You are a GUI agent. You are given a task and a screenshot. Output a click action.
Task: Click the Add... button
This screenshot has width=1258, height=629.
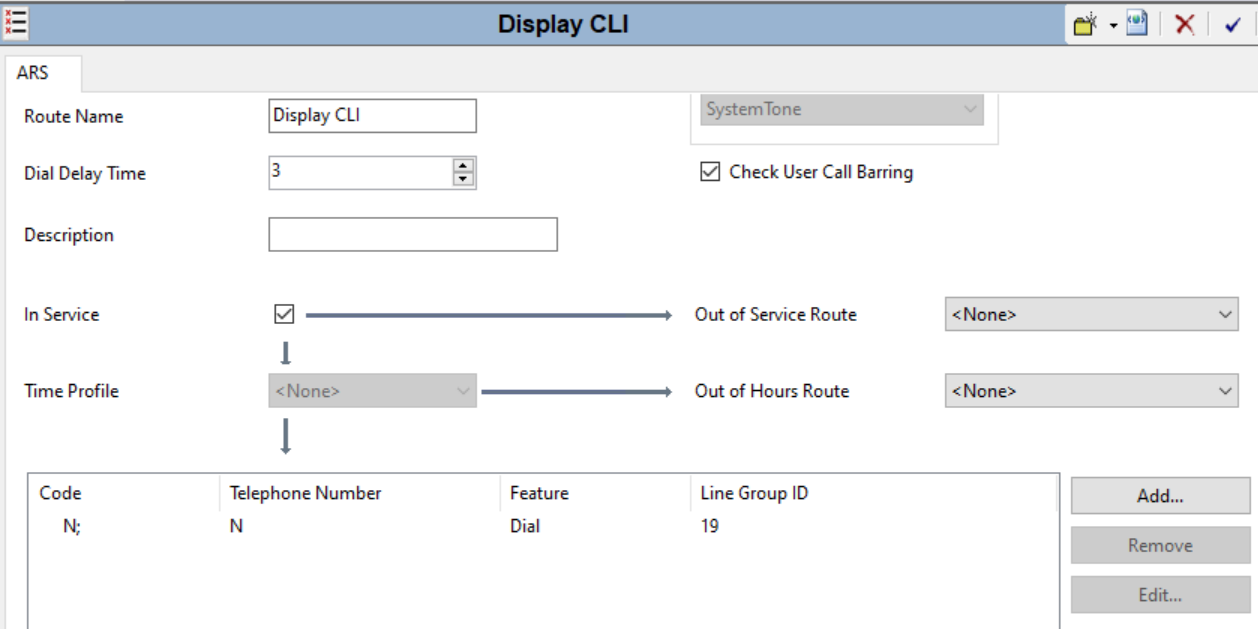[1160, 496]
